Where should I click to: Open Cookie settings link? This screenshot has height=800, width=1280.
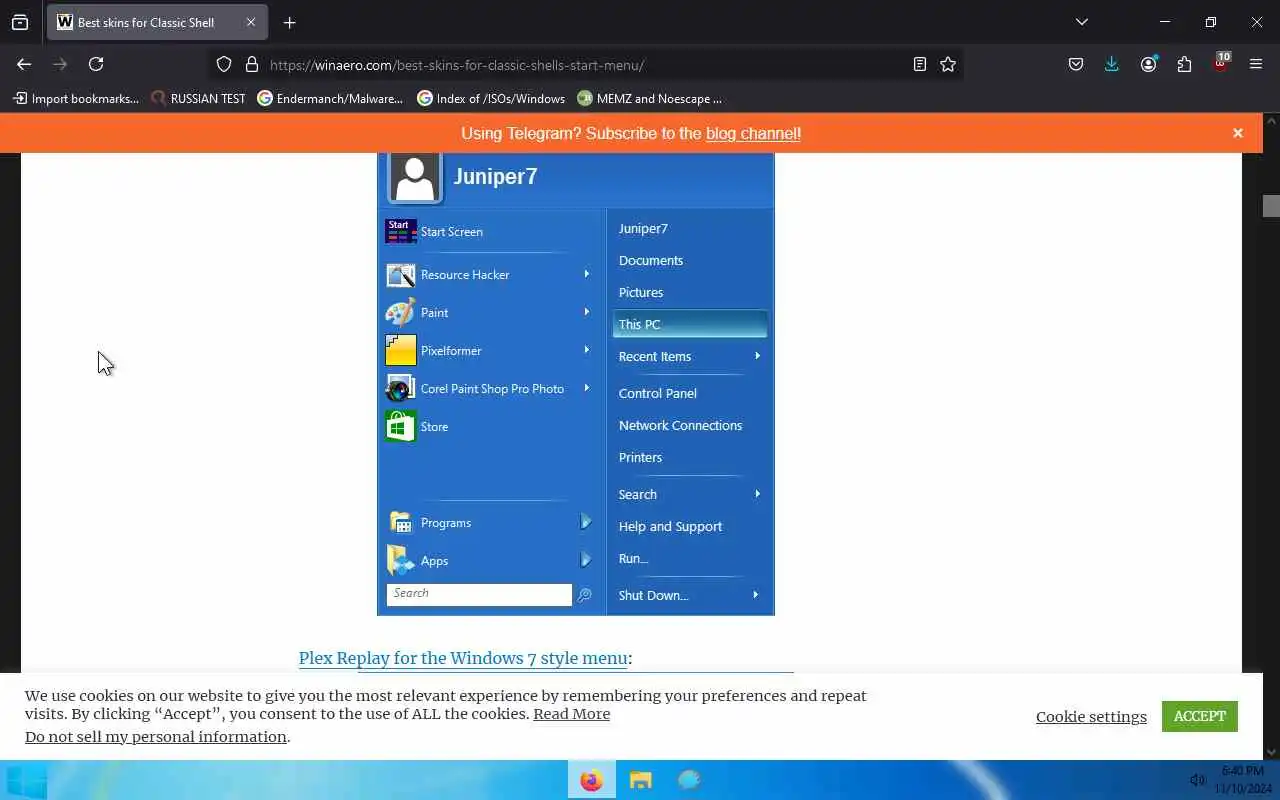pos(1091,716)
